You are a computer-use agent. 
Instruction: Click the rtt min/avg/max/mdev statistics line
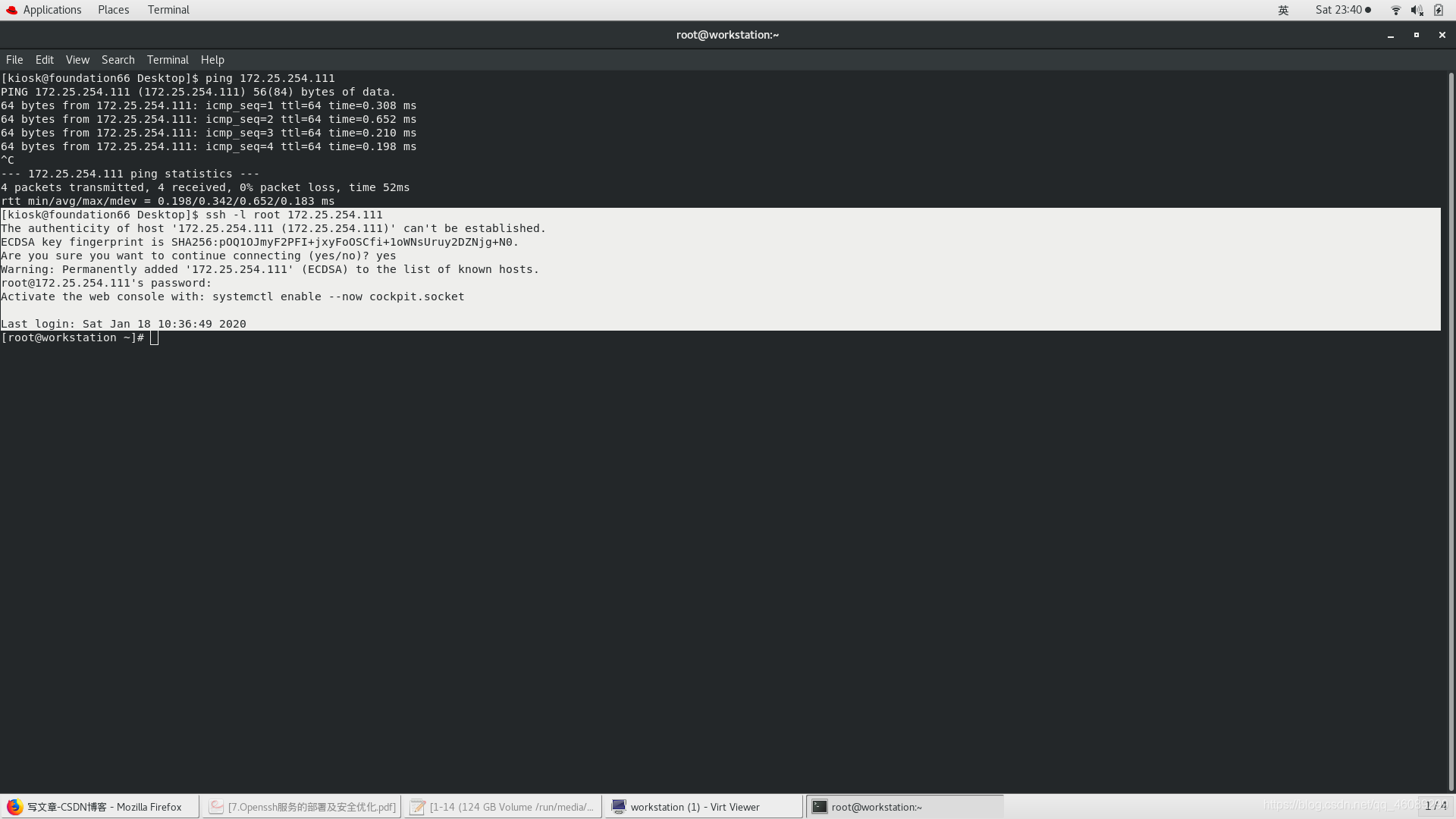[168, 202]
